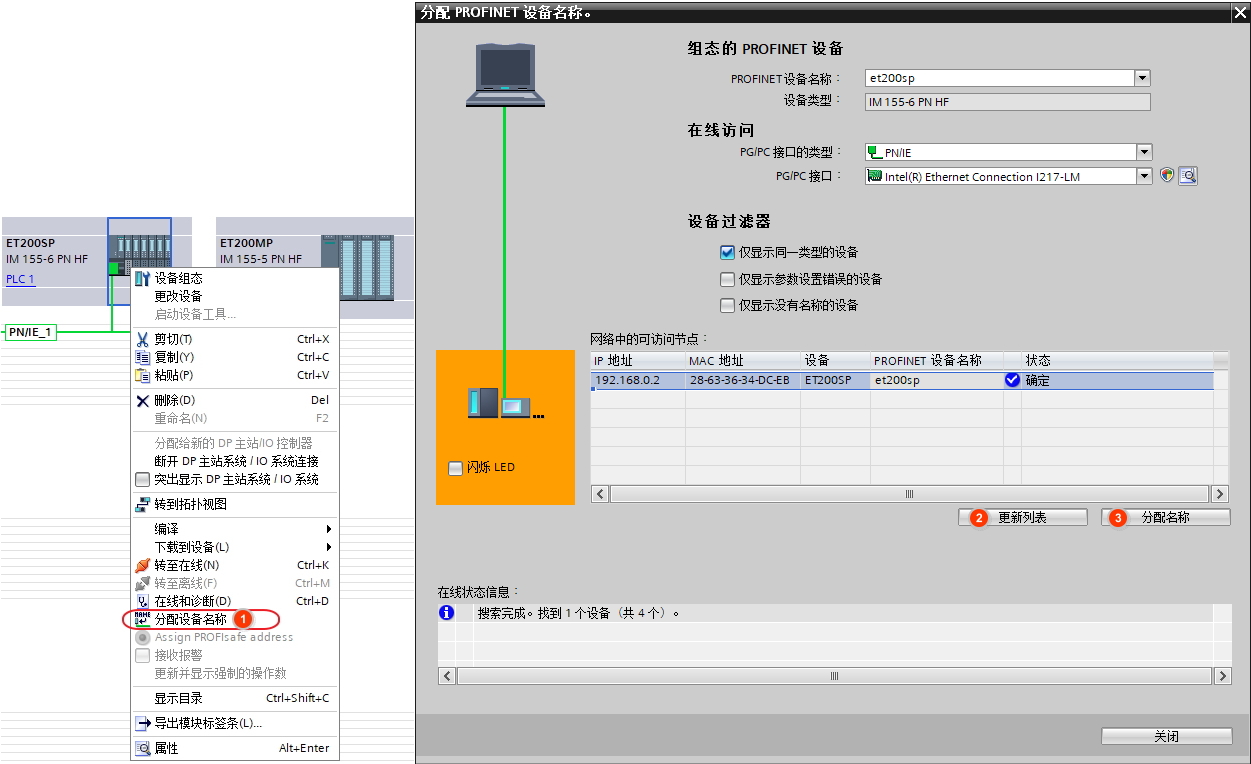Select IP address 192.168.0.2 cell
This screenshot has height=764, width=1251.
coord(638,380)
